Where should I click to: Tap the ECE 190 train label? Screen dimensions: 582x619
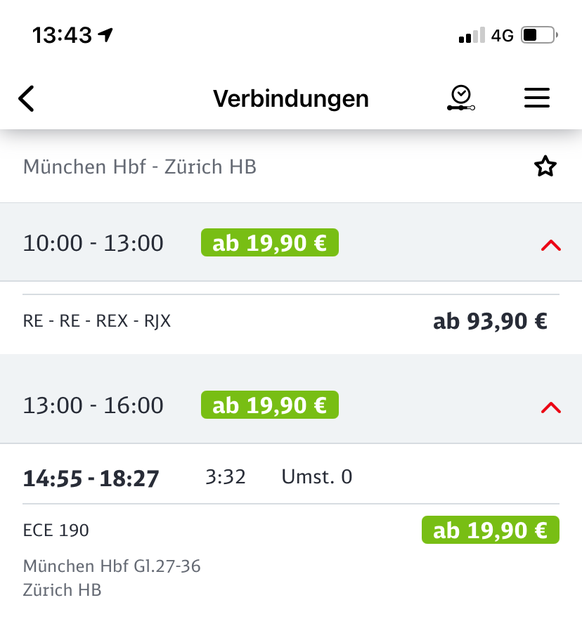(x=56, y=530)
